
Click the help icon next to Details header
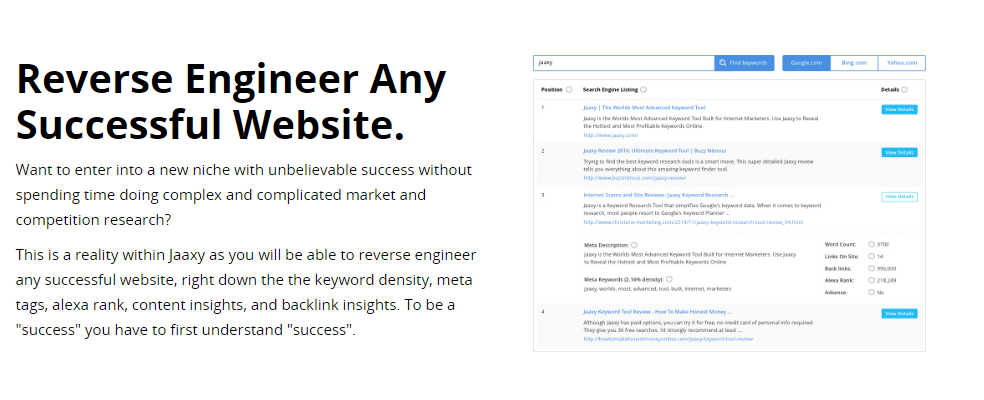(904, 90)
